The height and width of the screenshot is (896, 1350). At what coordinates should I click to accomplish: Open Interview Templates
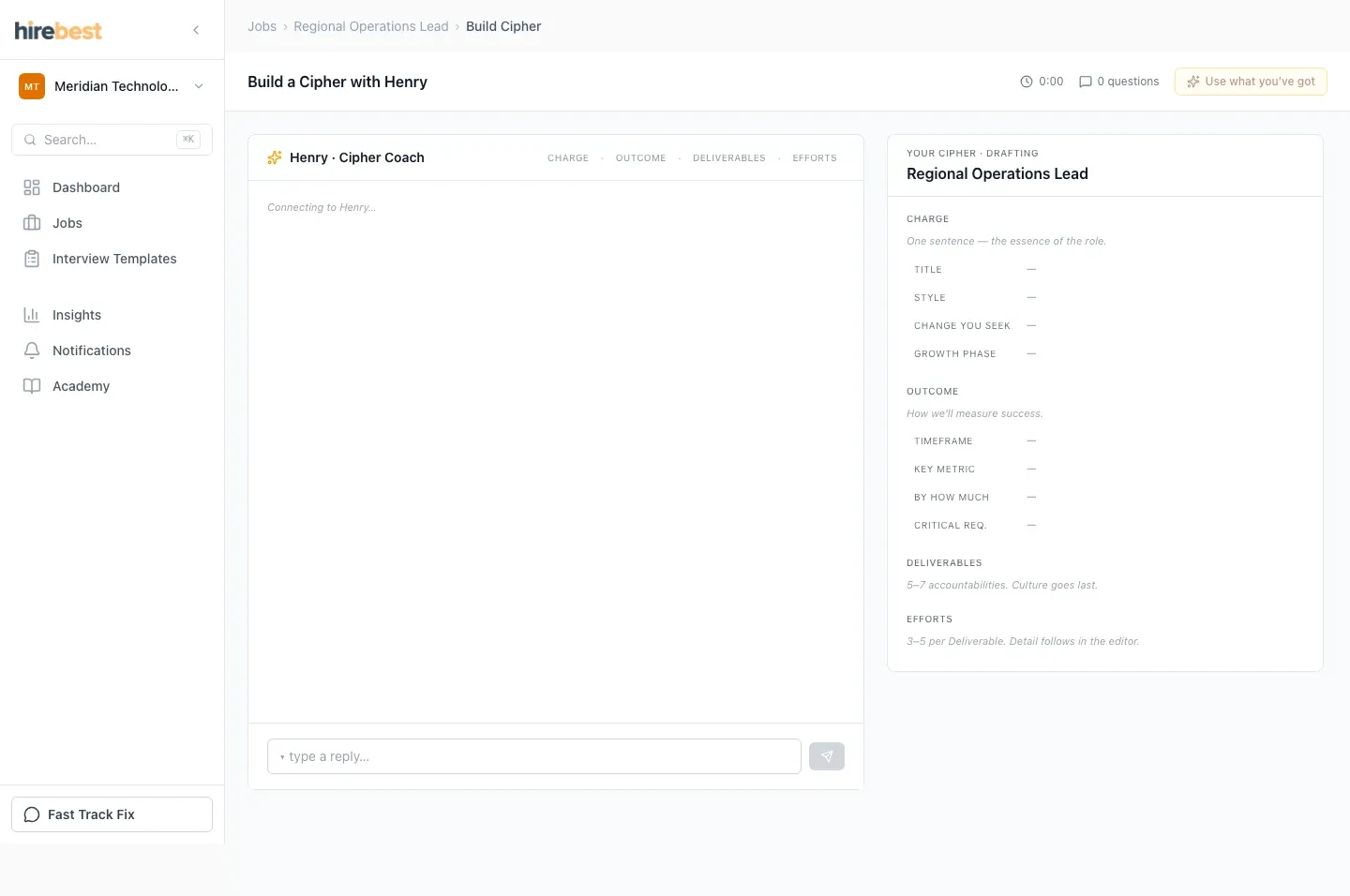[112, 259]
